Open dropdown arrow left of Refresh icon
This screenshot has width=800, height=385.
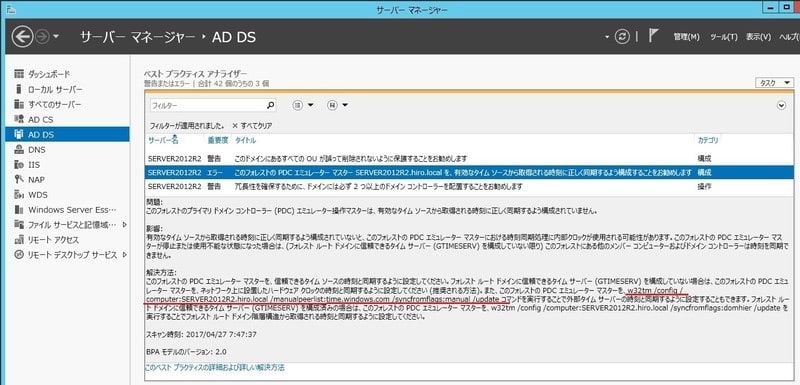(x=607, y=37)
